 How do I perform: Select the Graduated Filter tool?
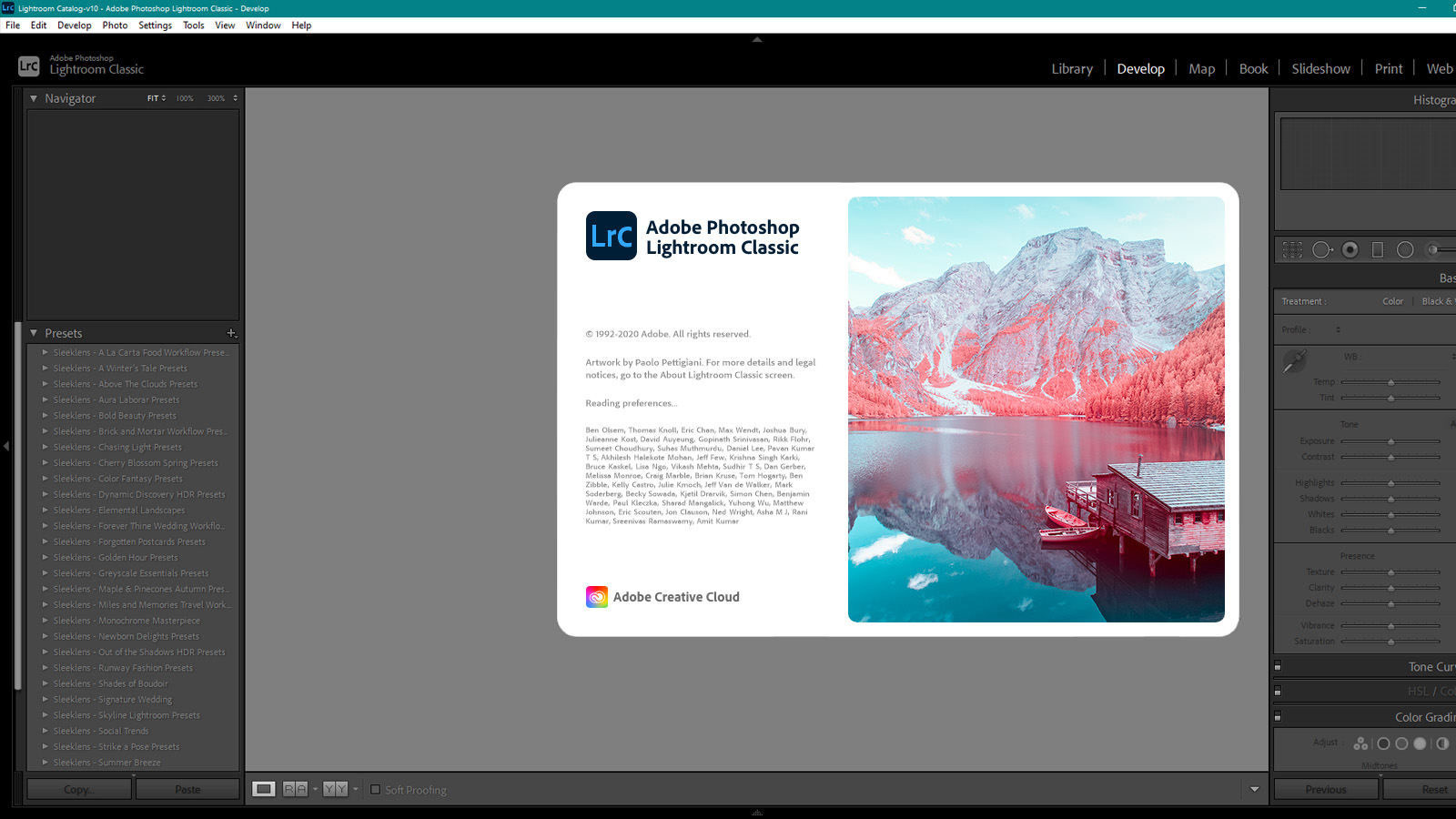coord(1378,250)
